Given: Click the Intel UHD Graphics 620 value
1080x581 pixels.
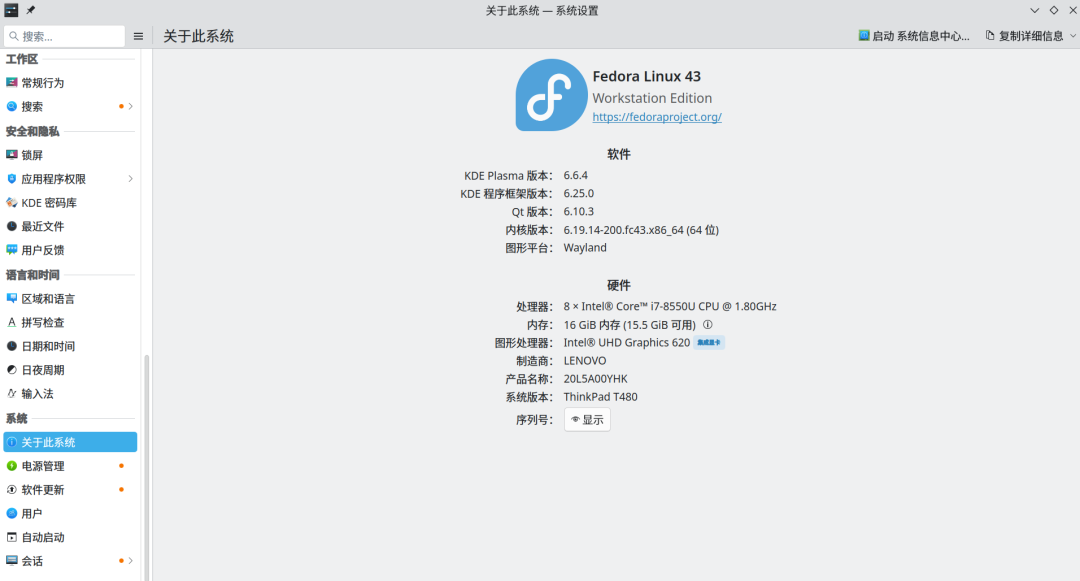Looking at the screenshot, I should click(627, 342).
